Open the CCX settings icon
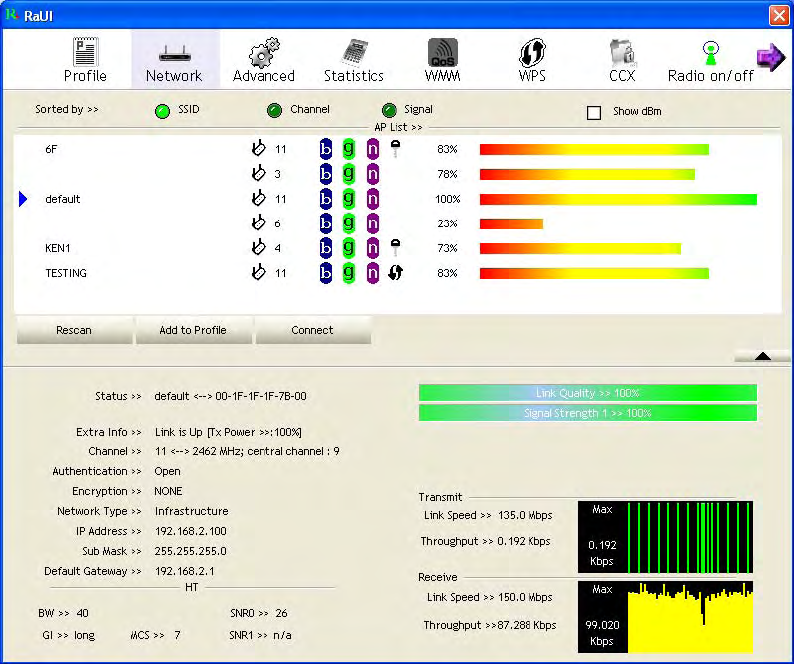 (622, 53)
